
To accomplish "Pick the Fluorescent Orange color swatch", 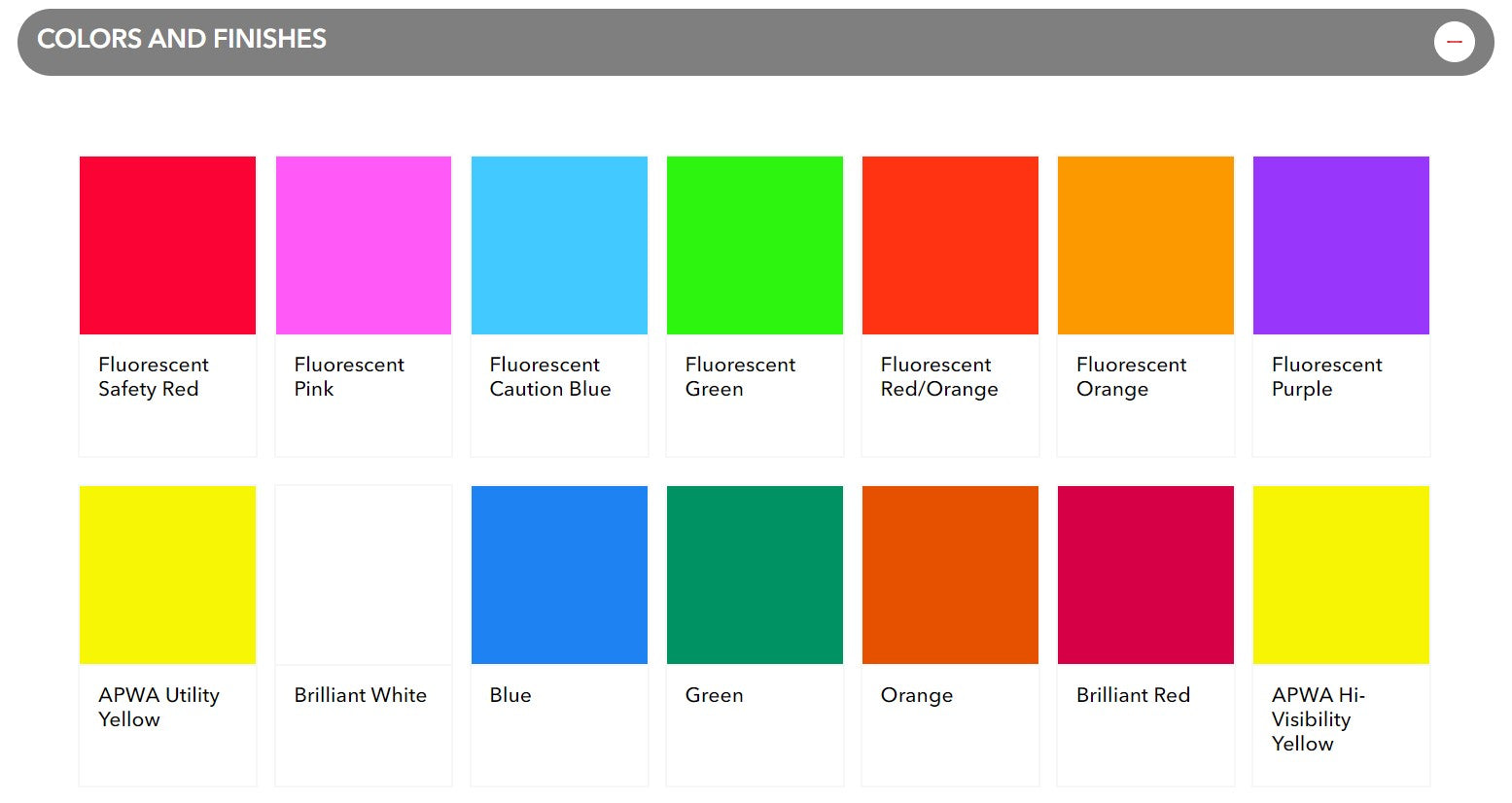I will [1145, 245].
